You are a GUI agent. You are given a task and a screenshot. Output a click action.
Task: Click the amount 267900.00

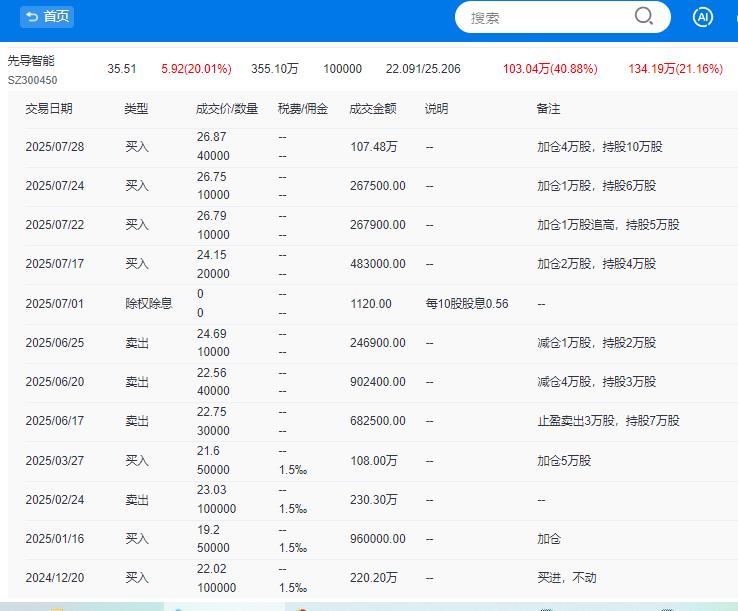[377, 225]
